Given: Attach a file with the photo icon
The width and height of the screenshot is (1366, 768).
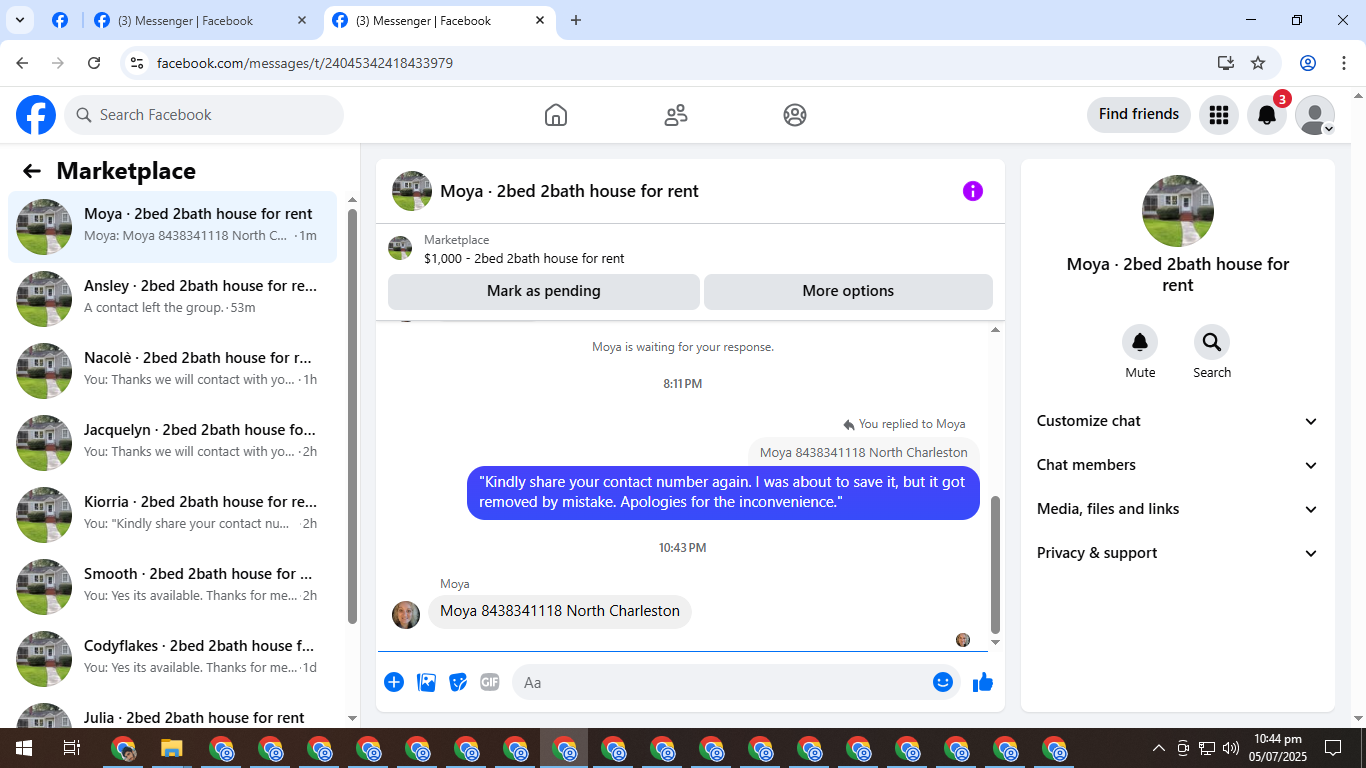Looking at the screenshot, I should click(x=426, y=682).
